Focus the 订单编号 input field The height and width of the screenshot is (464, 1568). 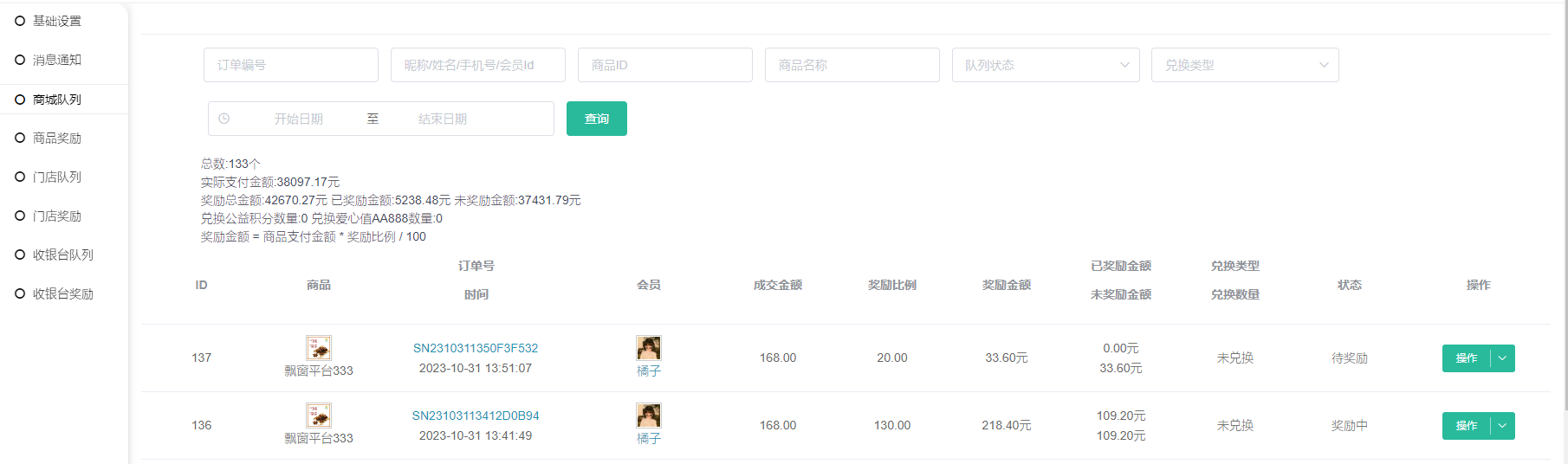pyautogui.click(x=290, y=65)
